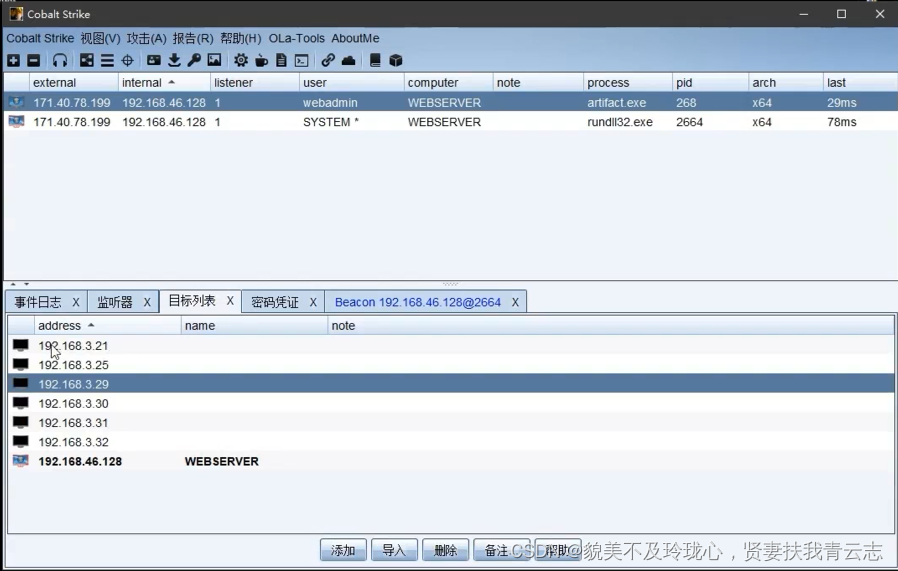Click the monitor icon beside 192.168.3.30
The image size is (898, 571).
21,403
